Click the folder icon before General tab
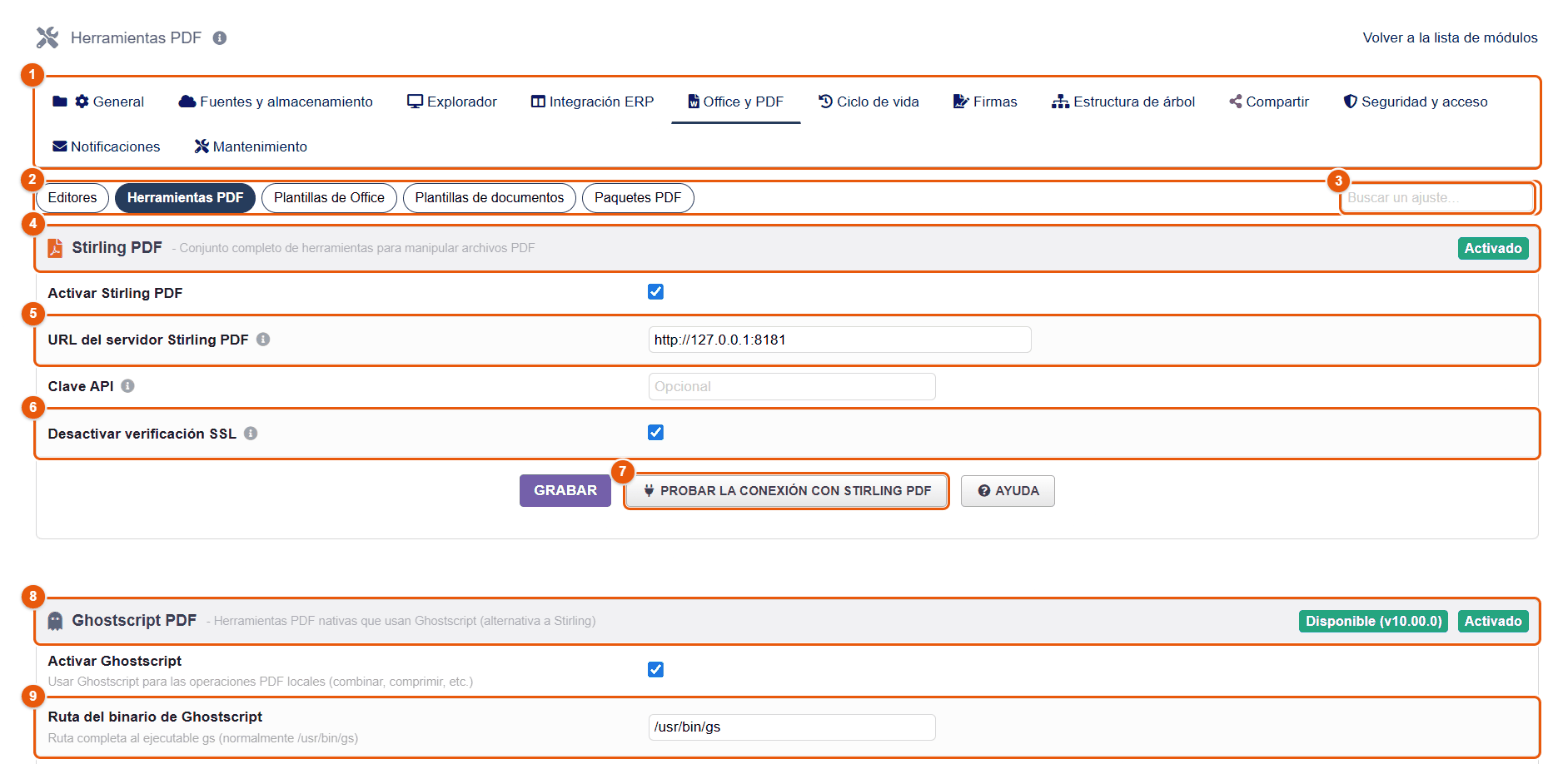 pyautogui.click(x=60, y=101)
